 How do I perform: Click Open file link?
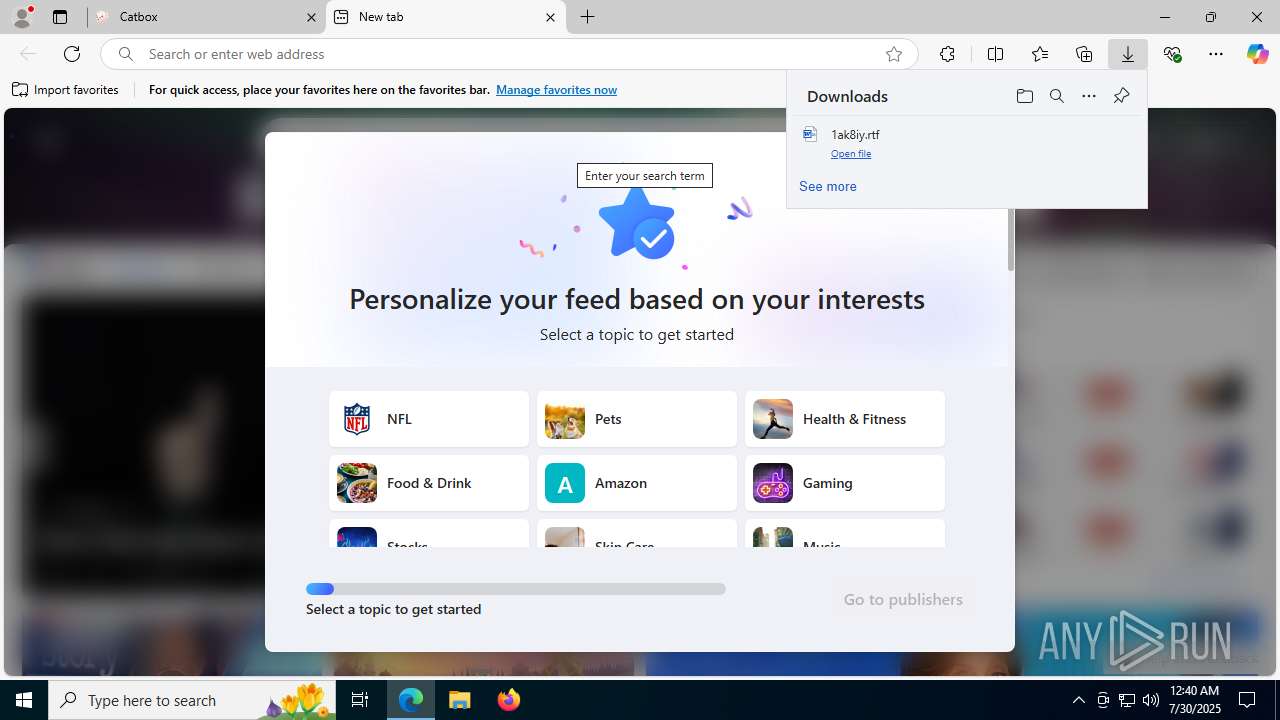pyautogui.click(x=851, y=154)
